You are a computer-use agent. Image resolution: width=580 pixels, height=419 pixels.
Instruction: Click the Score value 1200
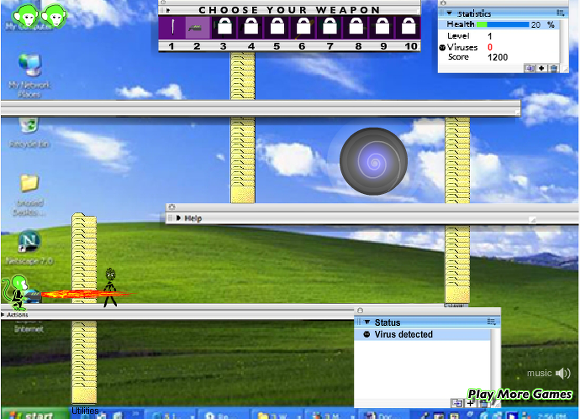coord(498,57)
